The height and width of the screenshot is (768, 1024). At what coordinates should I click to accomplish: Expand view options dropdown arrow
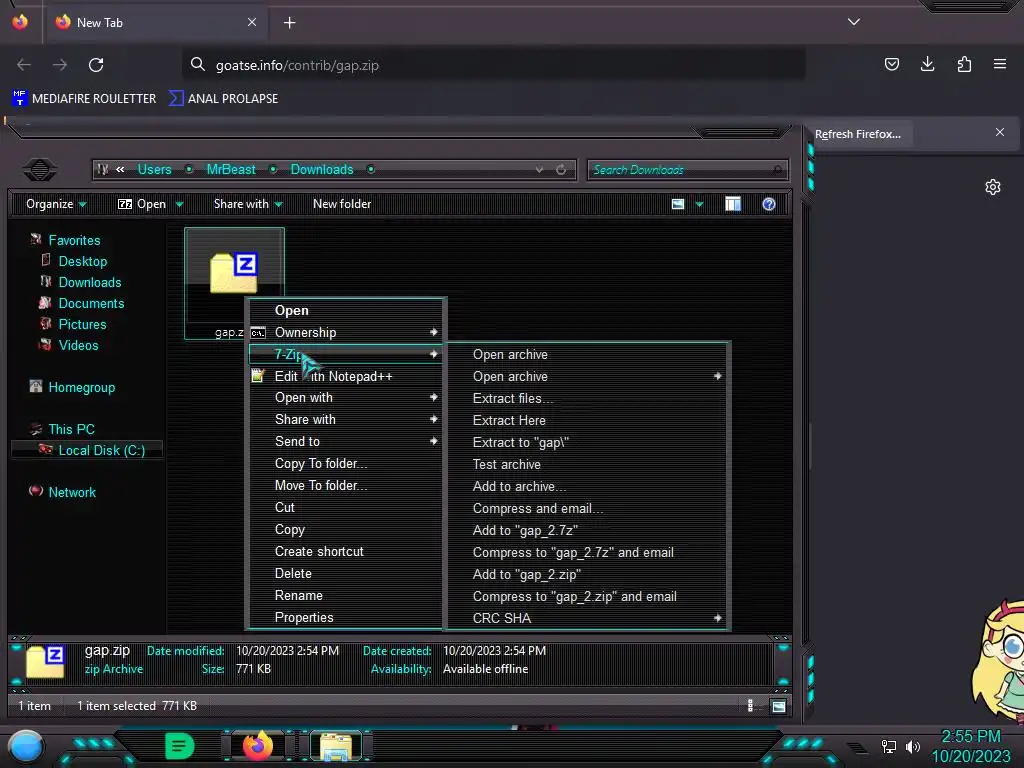click(699, 204)
